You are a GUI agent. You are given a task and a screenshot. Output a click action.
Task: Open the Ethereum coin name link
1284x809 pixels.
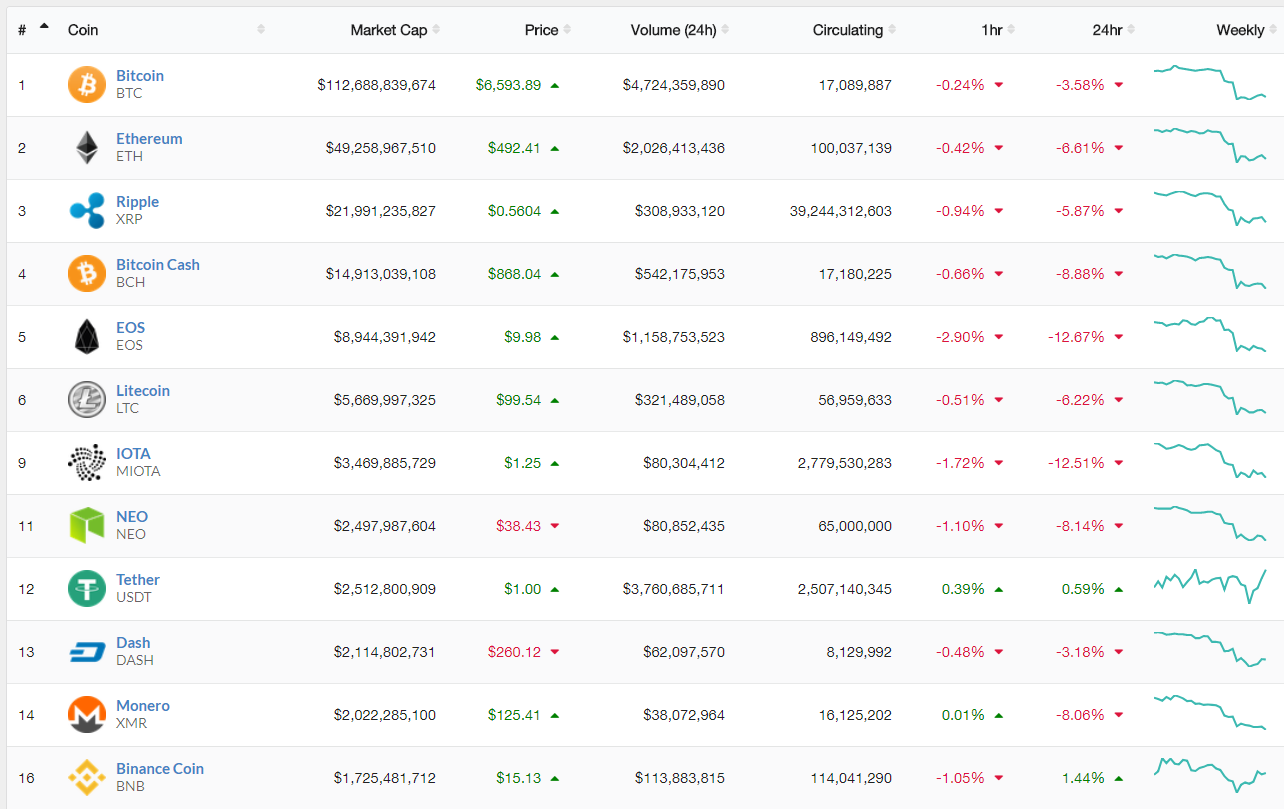[149, 138]
